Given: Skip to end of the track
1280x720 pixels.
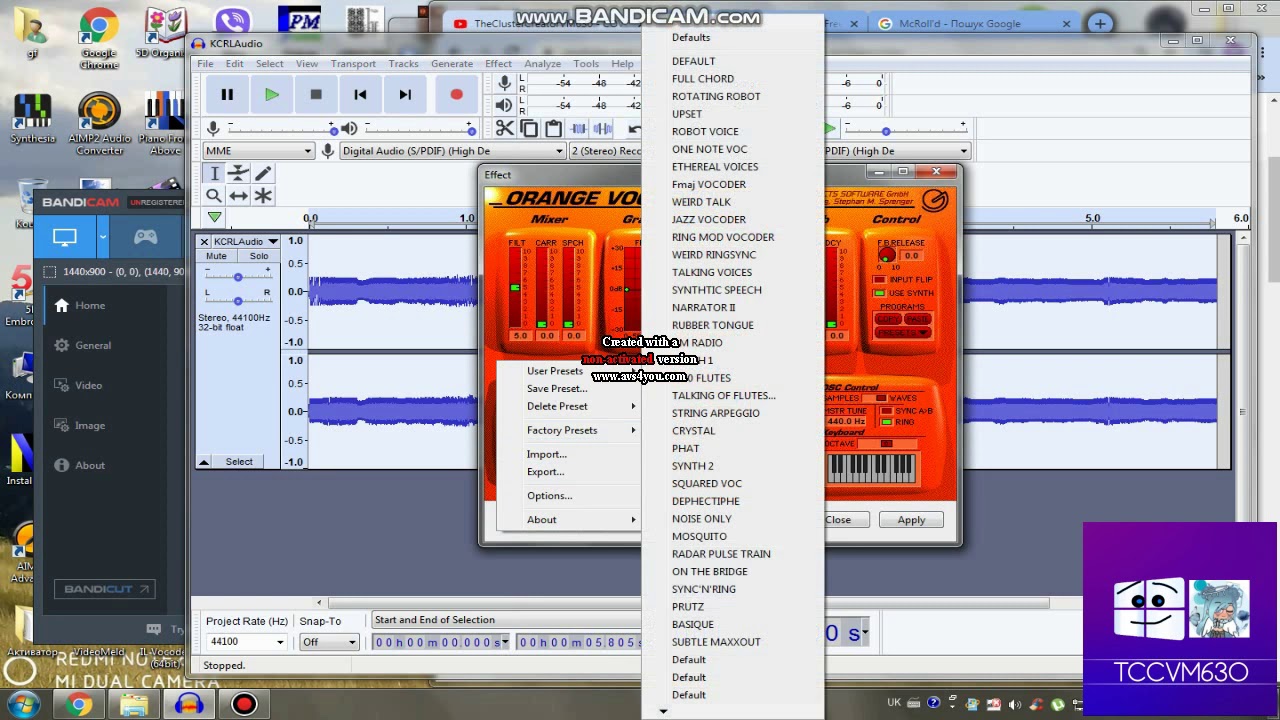Looking at the screenshot, I should (x=405, y=95).
